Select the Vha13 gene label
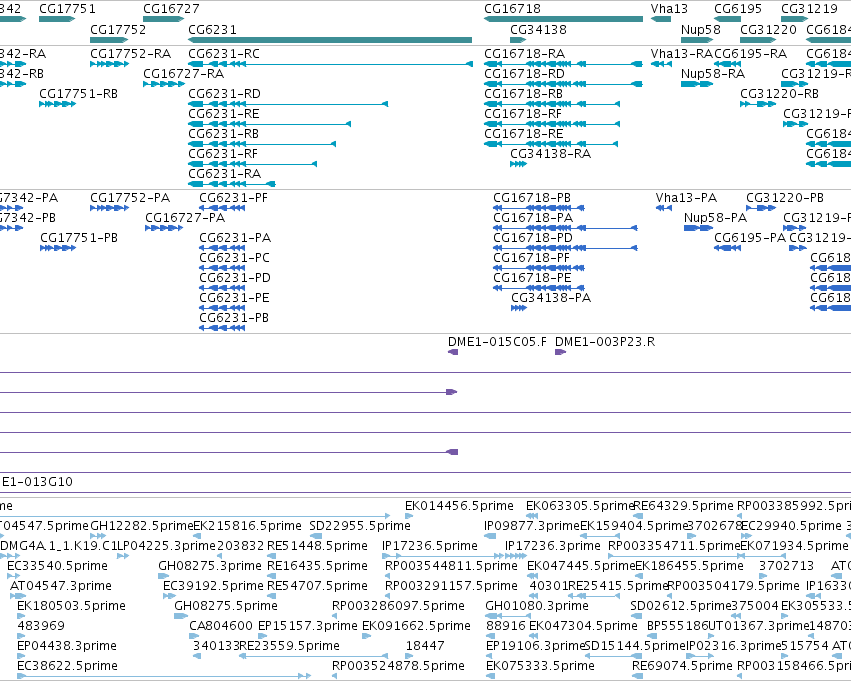This screenshot has width=851, height=681. 669,9
